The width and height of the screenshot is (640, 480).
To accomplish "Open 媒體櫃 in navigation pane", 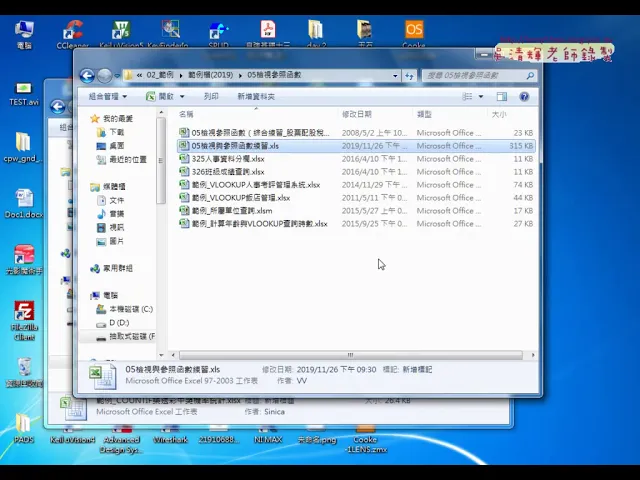I will [114, 187].
